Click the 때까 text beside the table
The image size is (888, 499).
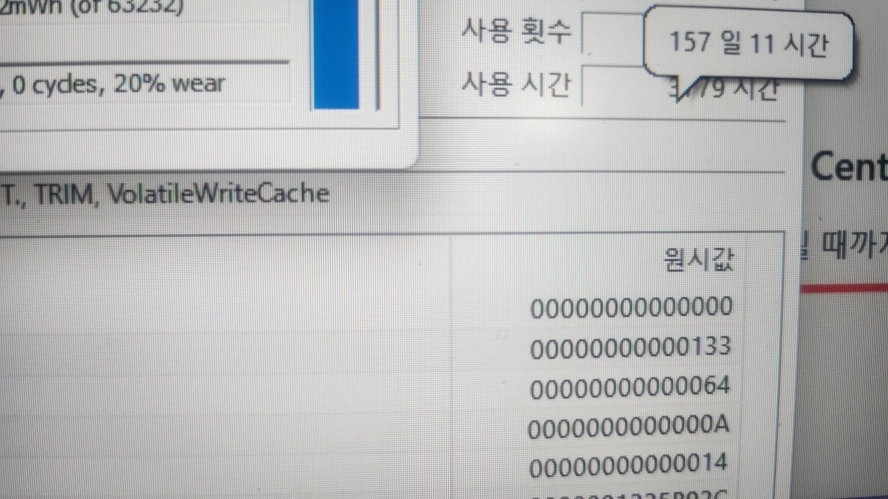click(x=847, y=245)
